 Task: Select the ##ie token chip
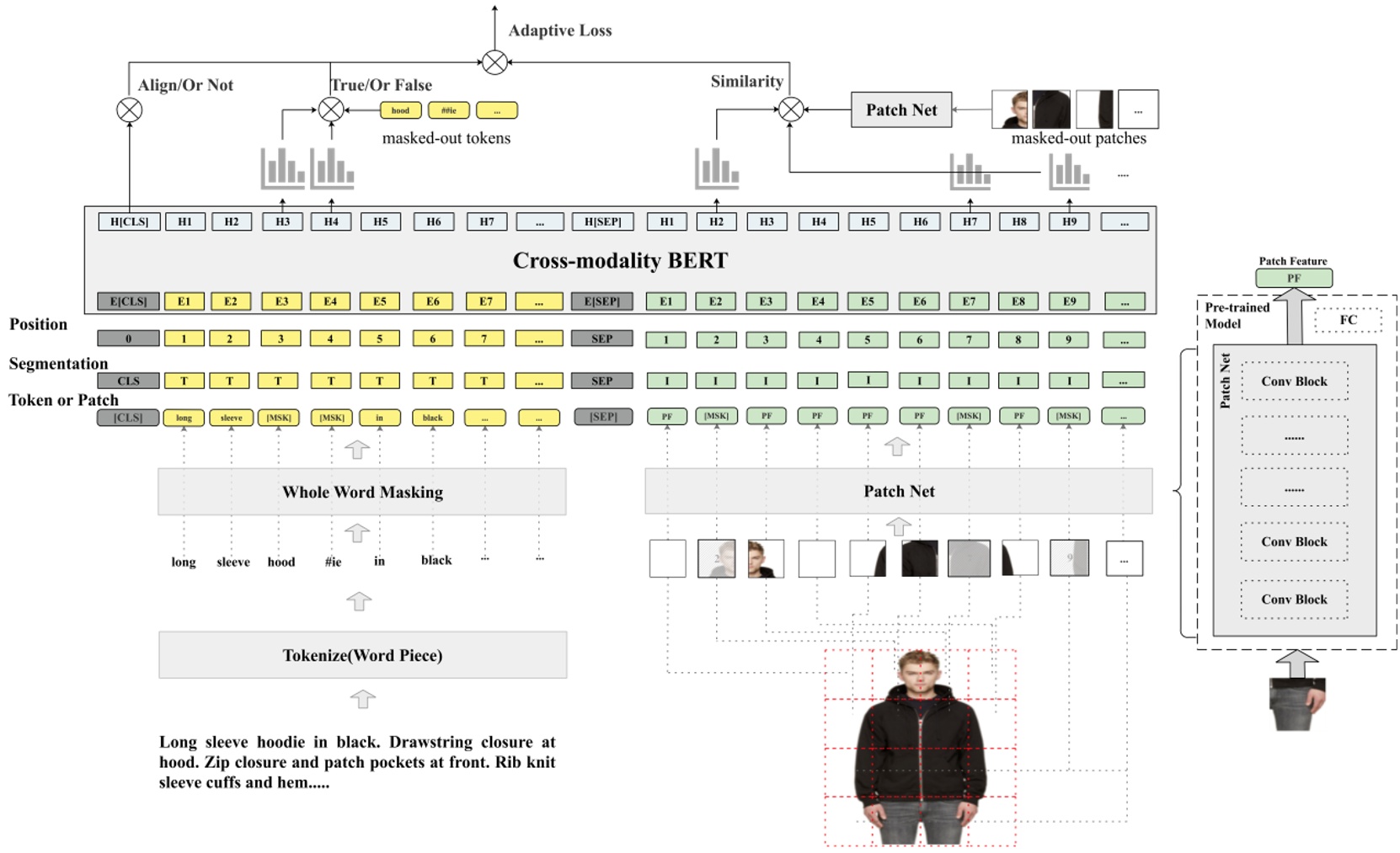coord(448,109)
